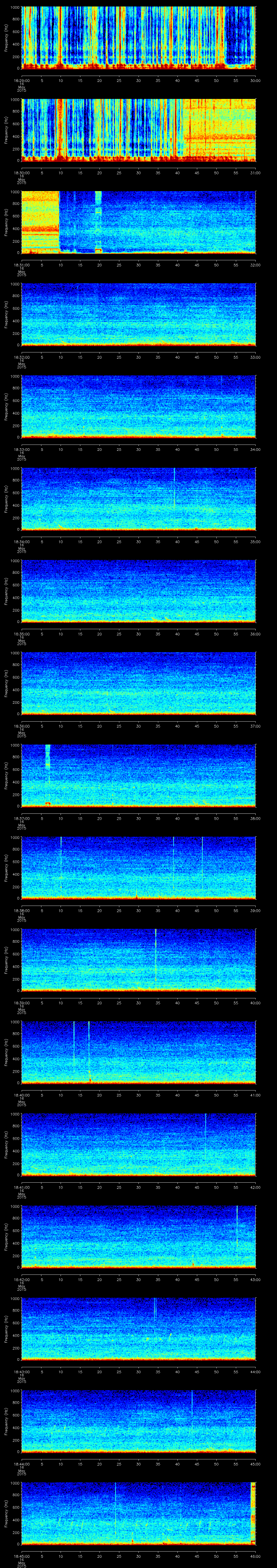Click the 31:00 end time label
Image resolution: width=277 pixels, height=1568 pixels.
click(x=255, y=173)
